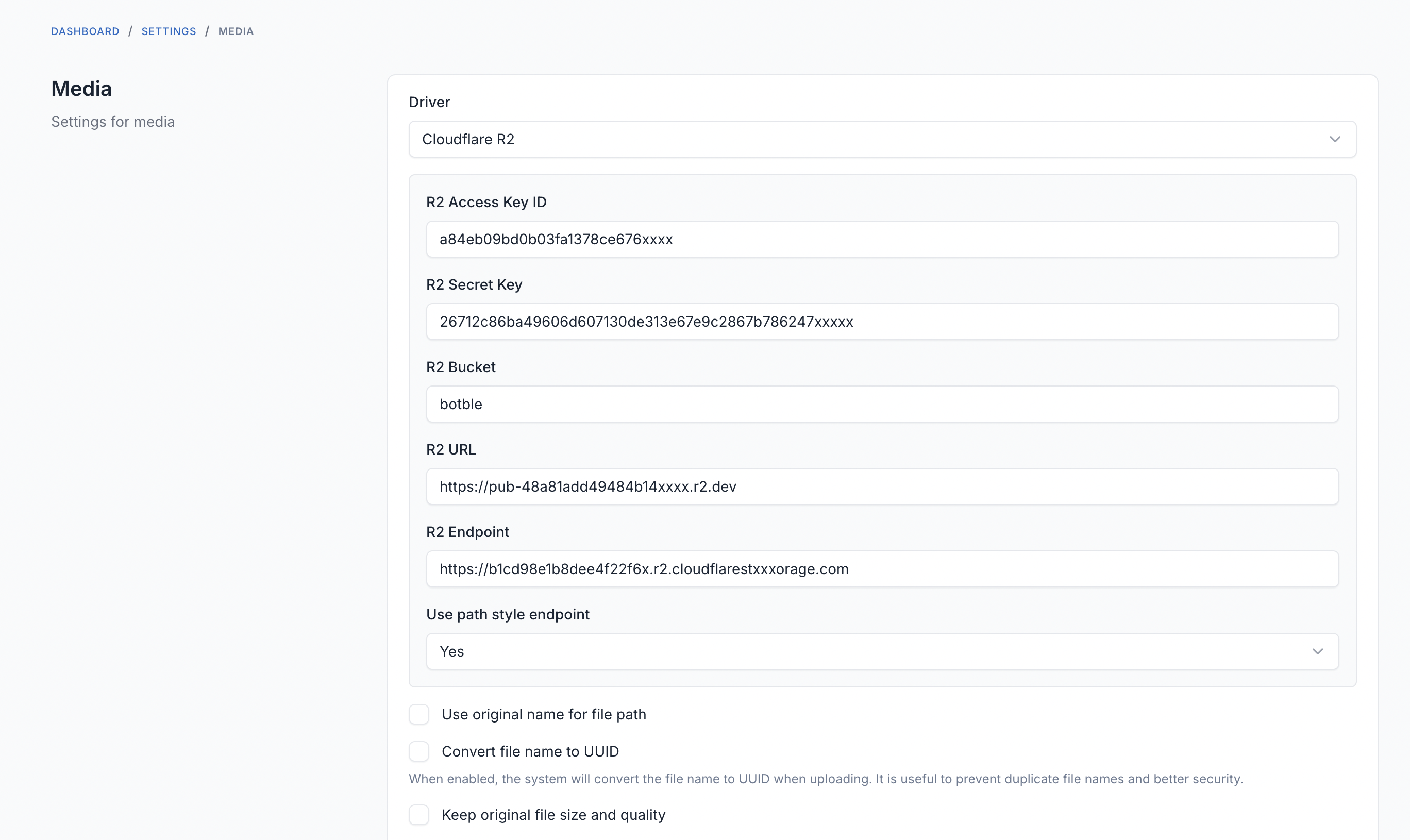Click the "Yes" path style value
Screen dimensions: 1410x840
(451, 651)
